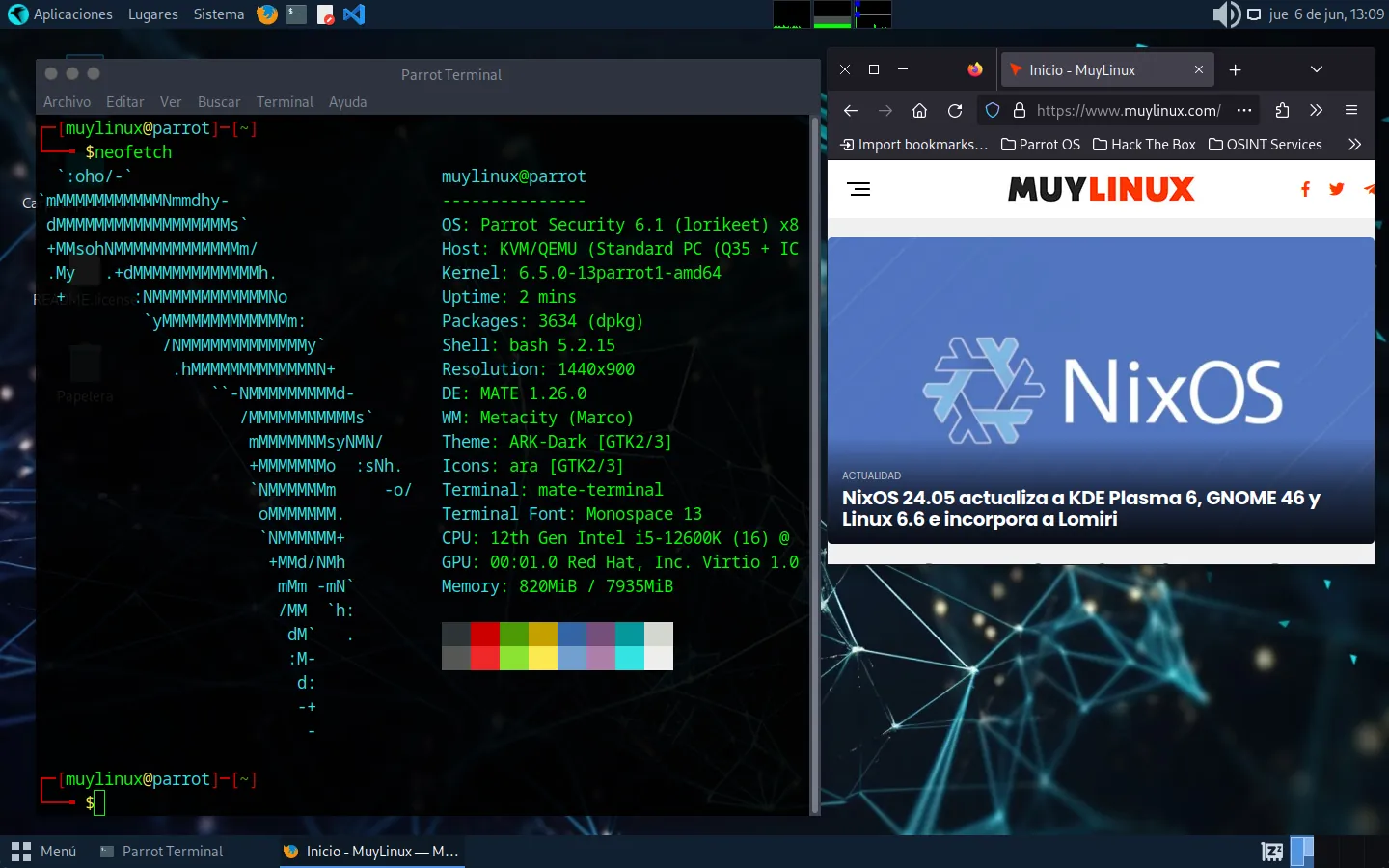This screenshot has height=868, width=1389.
Task: Toggle show desktop button in bottom panel
Action: (x=1271, y=851)
